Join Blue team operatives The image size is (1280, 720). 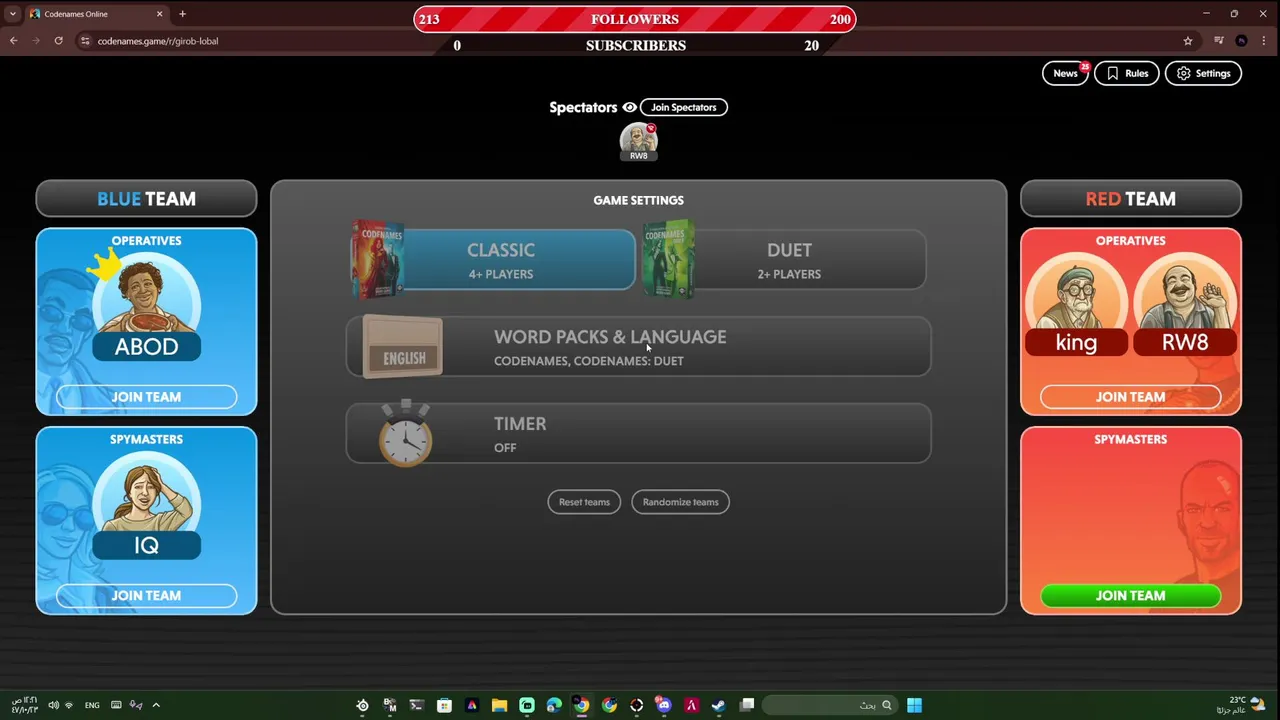pyautogui.click(x=146, y=397)
